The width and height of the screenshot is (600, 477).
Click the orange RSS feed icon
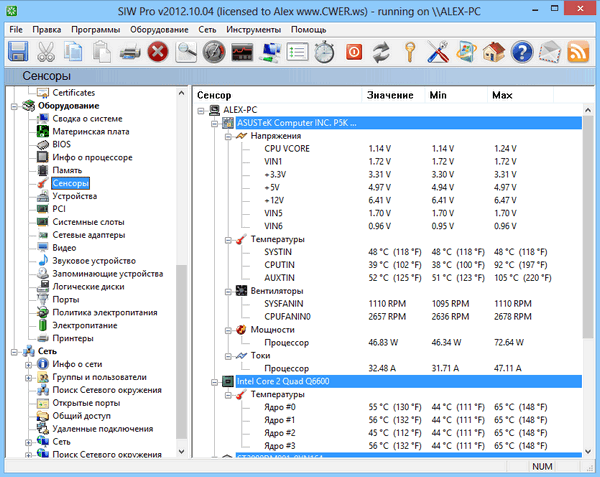(577, 51)
